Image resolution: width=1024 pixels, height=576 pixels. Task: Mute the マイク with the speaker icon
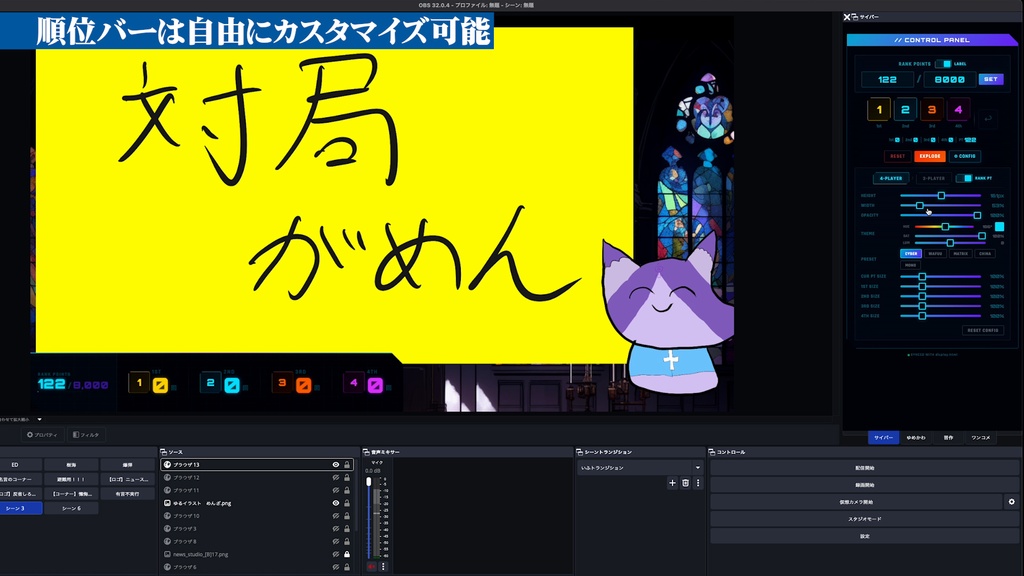(x=371, y=565)
